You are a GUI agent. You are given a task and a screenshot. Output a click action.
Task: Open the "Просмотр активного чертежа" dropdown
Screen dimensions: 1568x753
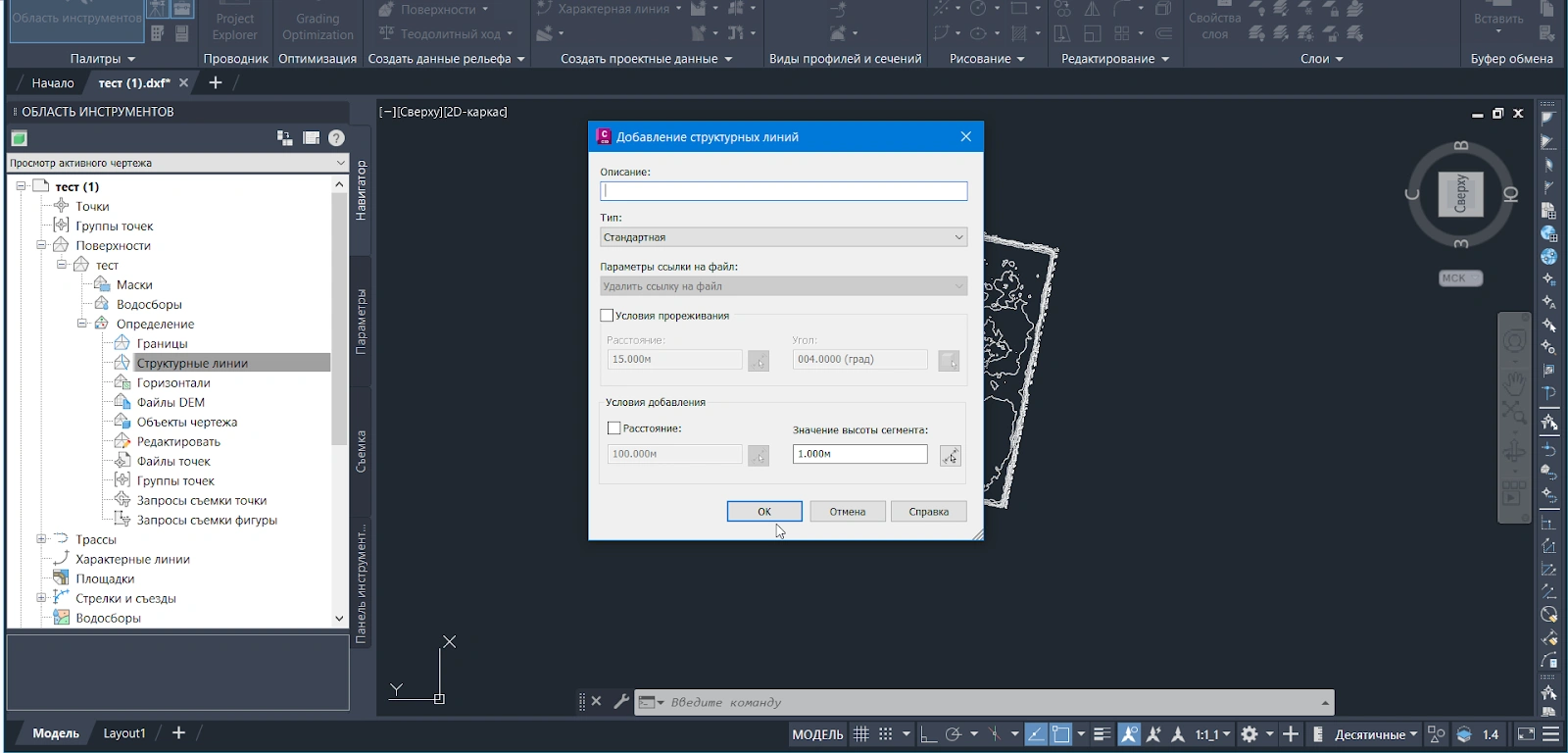click(x=177, y=163)
